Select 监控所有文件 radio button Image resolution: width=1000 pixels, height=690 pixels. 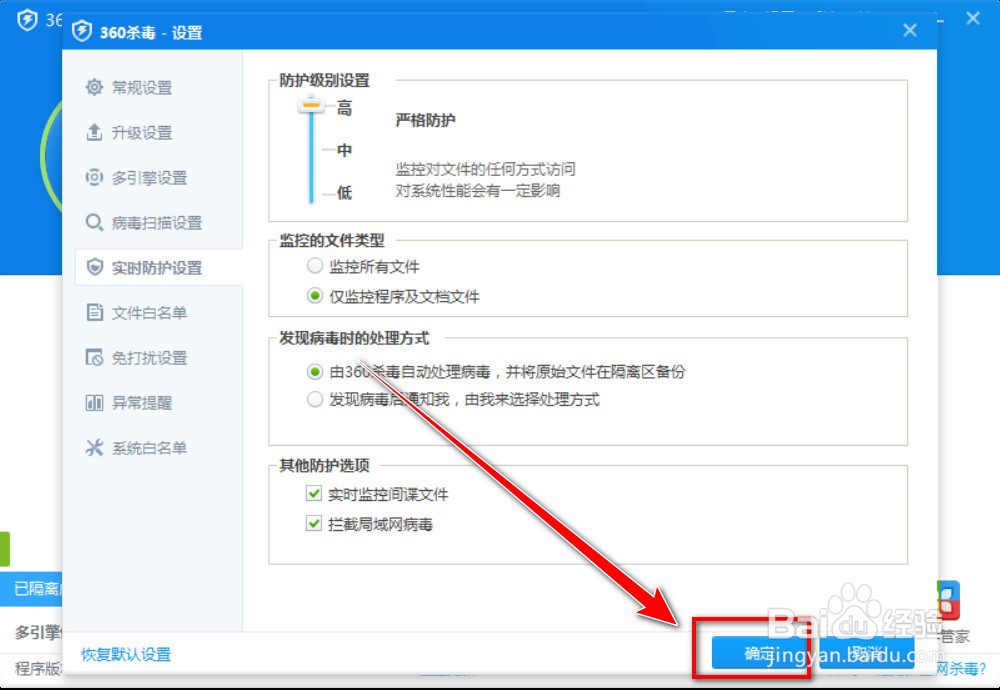click(x=315, y=266)
